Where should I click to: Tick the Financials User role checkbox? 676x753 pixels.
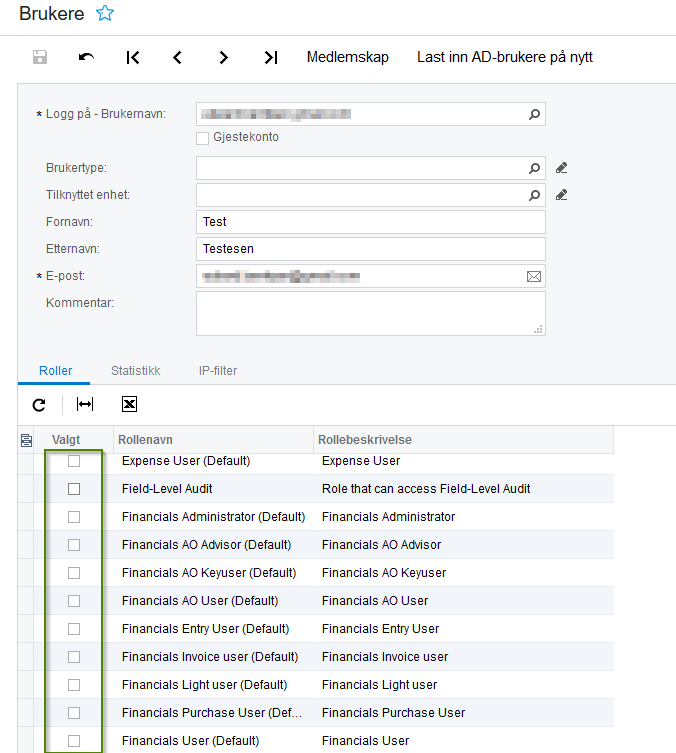tap(74, 741)
